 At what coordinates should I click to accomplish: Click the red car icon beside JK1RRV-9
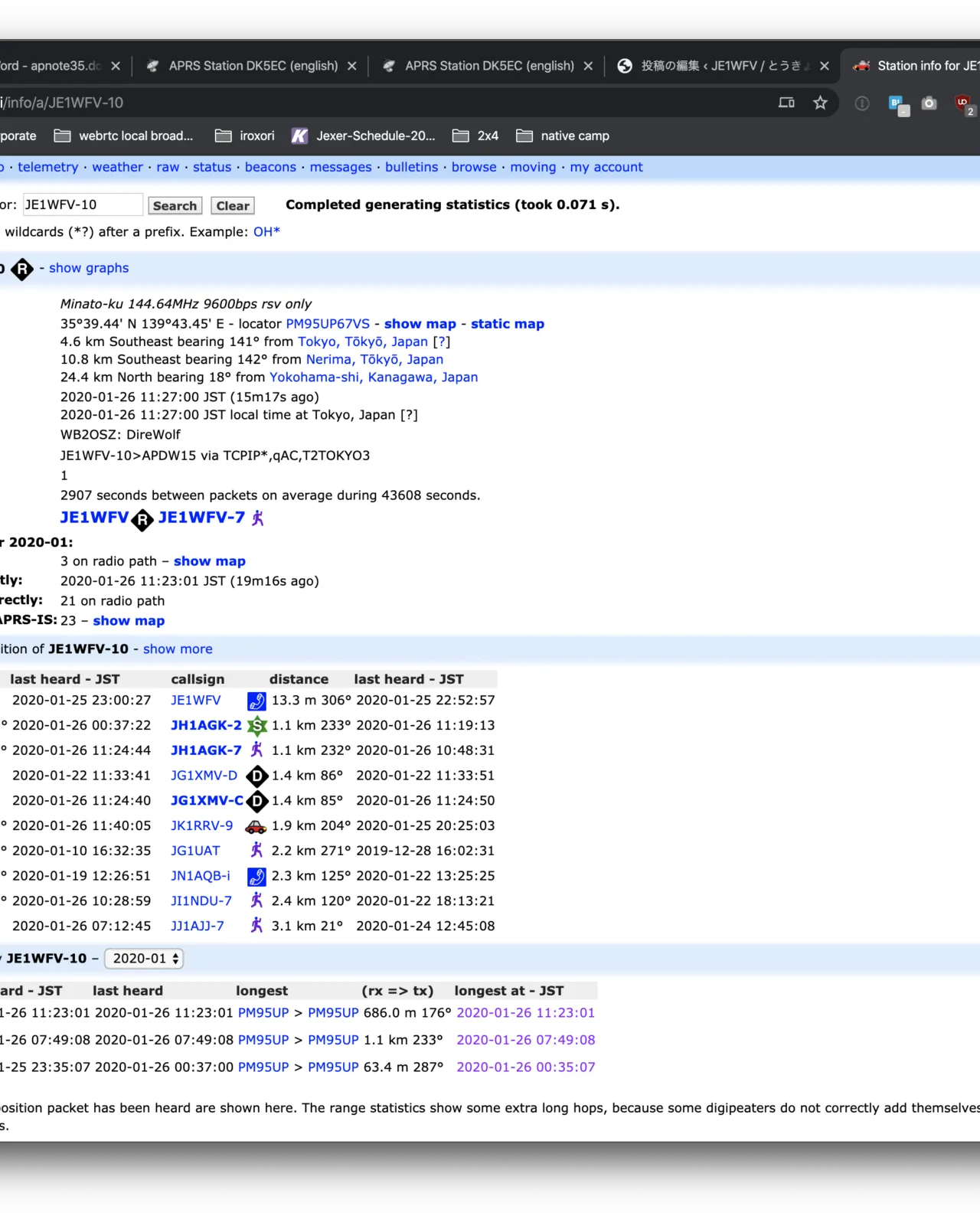(x=256, y=826)
